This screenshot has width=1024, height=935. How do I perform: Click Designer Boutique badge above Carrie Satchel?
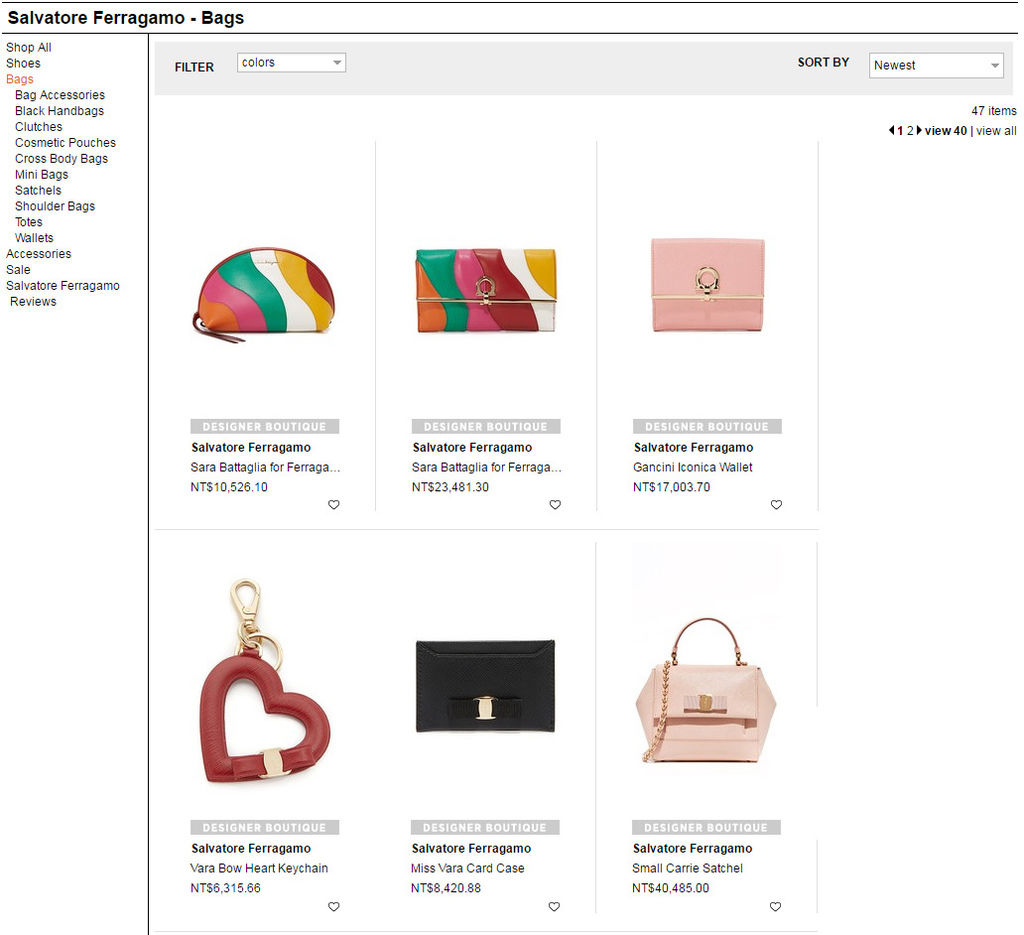pos(706,827)
